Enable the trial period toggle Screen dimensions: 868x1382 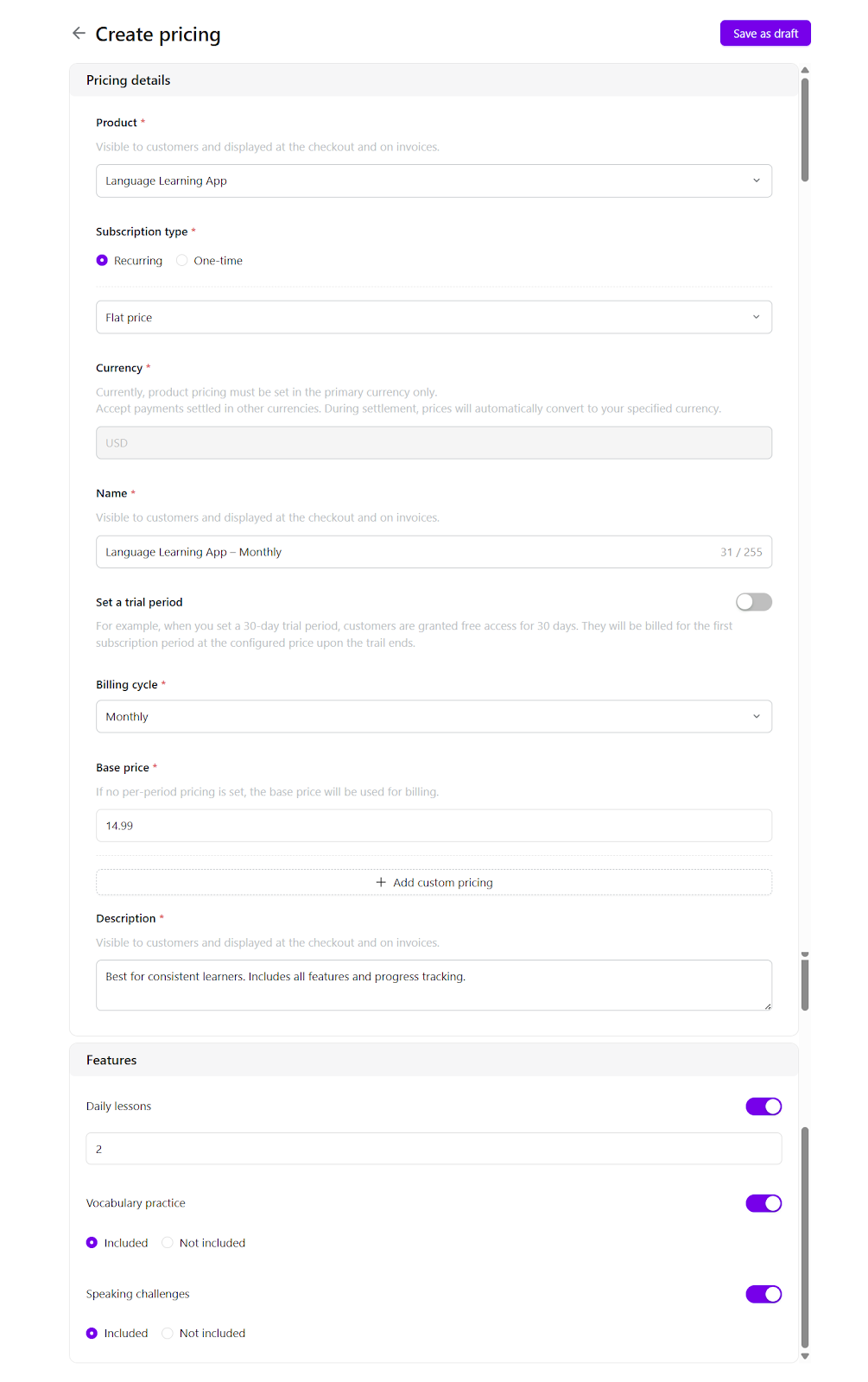tap(753, 602)
